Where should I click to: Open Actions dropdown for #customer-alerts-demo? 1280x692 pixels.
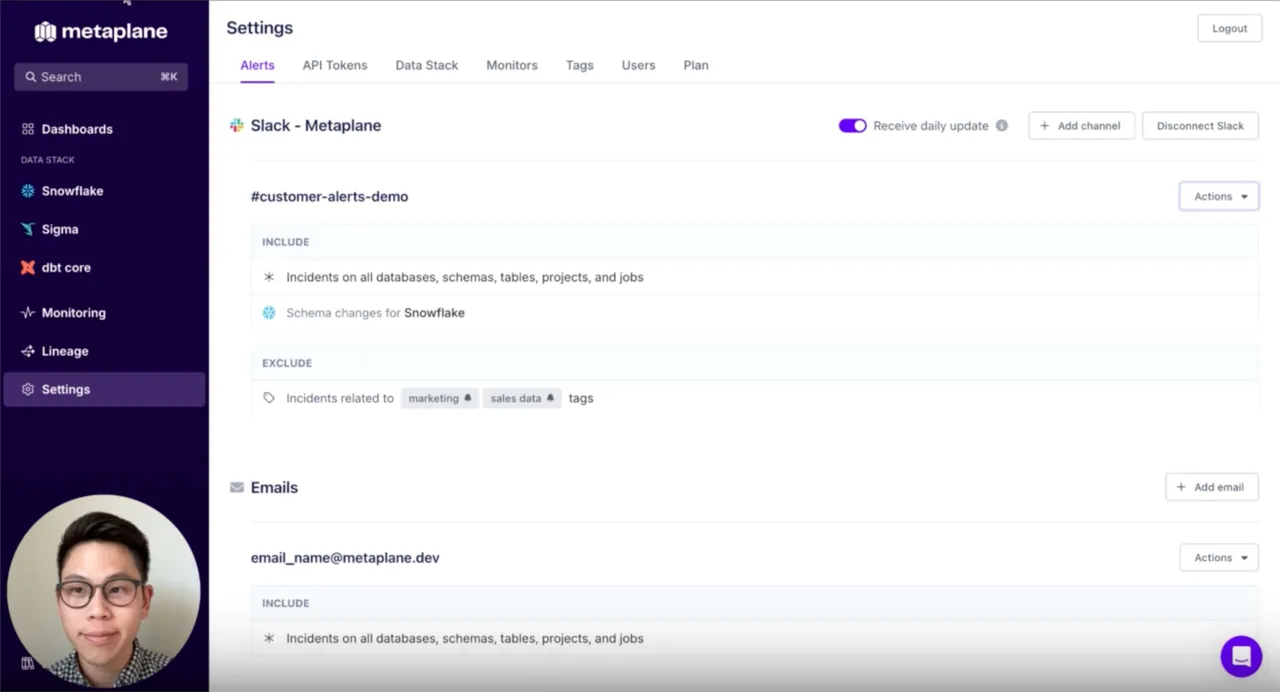coord(1219,196)
